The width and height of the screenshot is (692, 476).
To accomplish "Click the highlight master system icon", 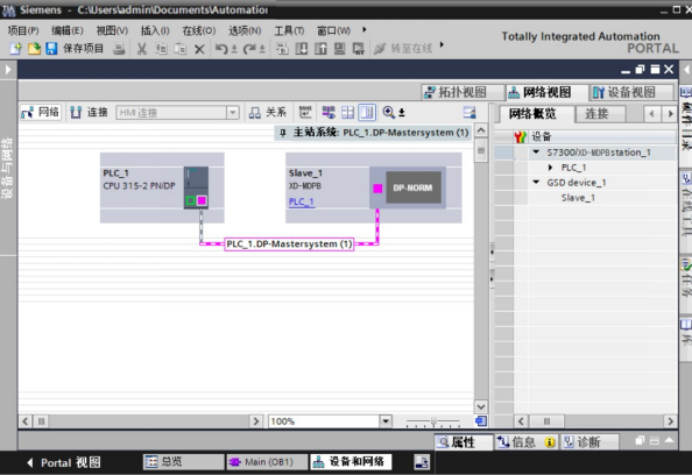I will point(328,112).
